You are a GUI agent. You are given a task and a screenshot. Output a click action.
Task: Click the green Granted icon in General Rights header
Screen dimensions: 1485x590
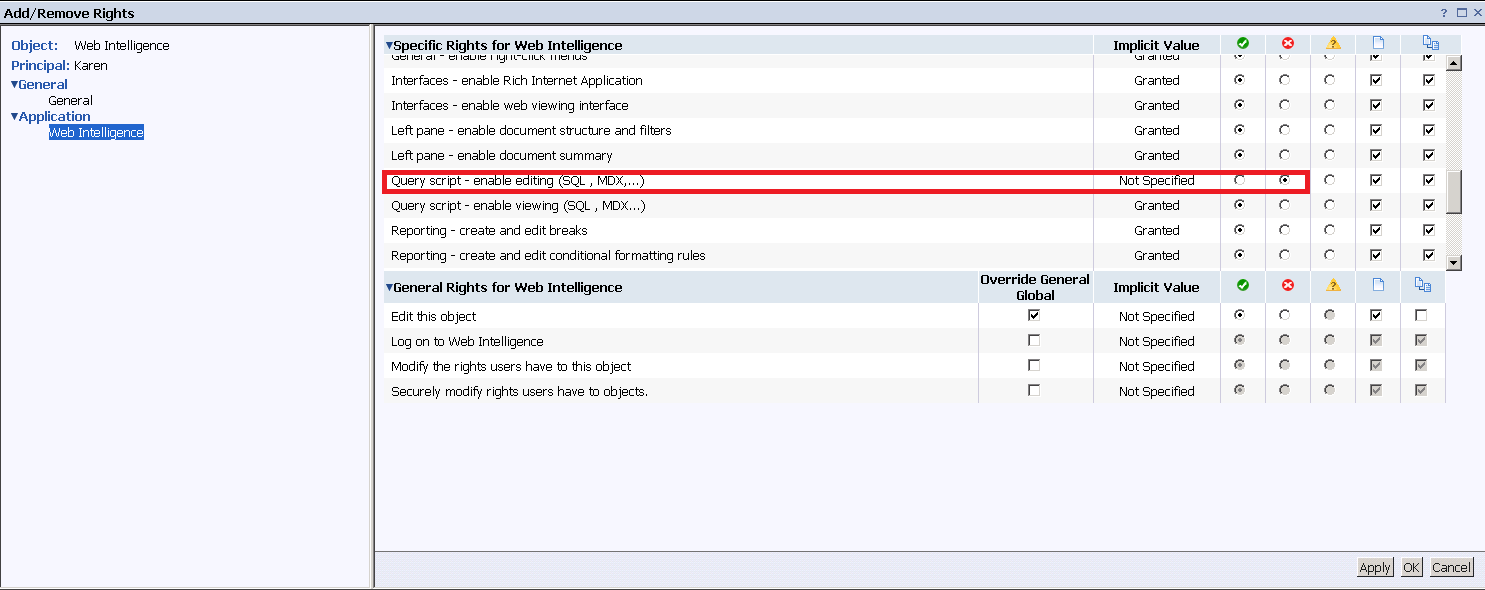pos(1243,285)
